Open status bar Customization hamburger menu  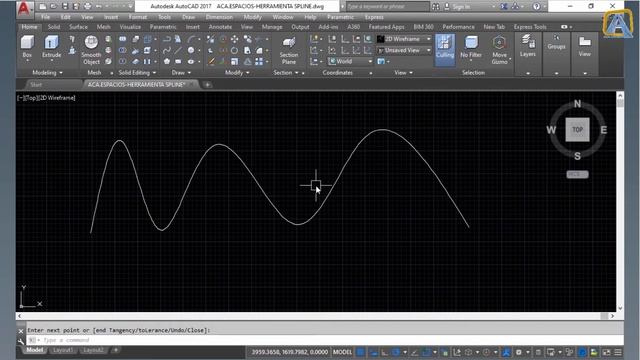coord(618,352)
